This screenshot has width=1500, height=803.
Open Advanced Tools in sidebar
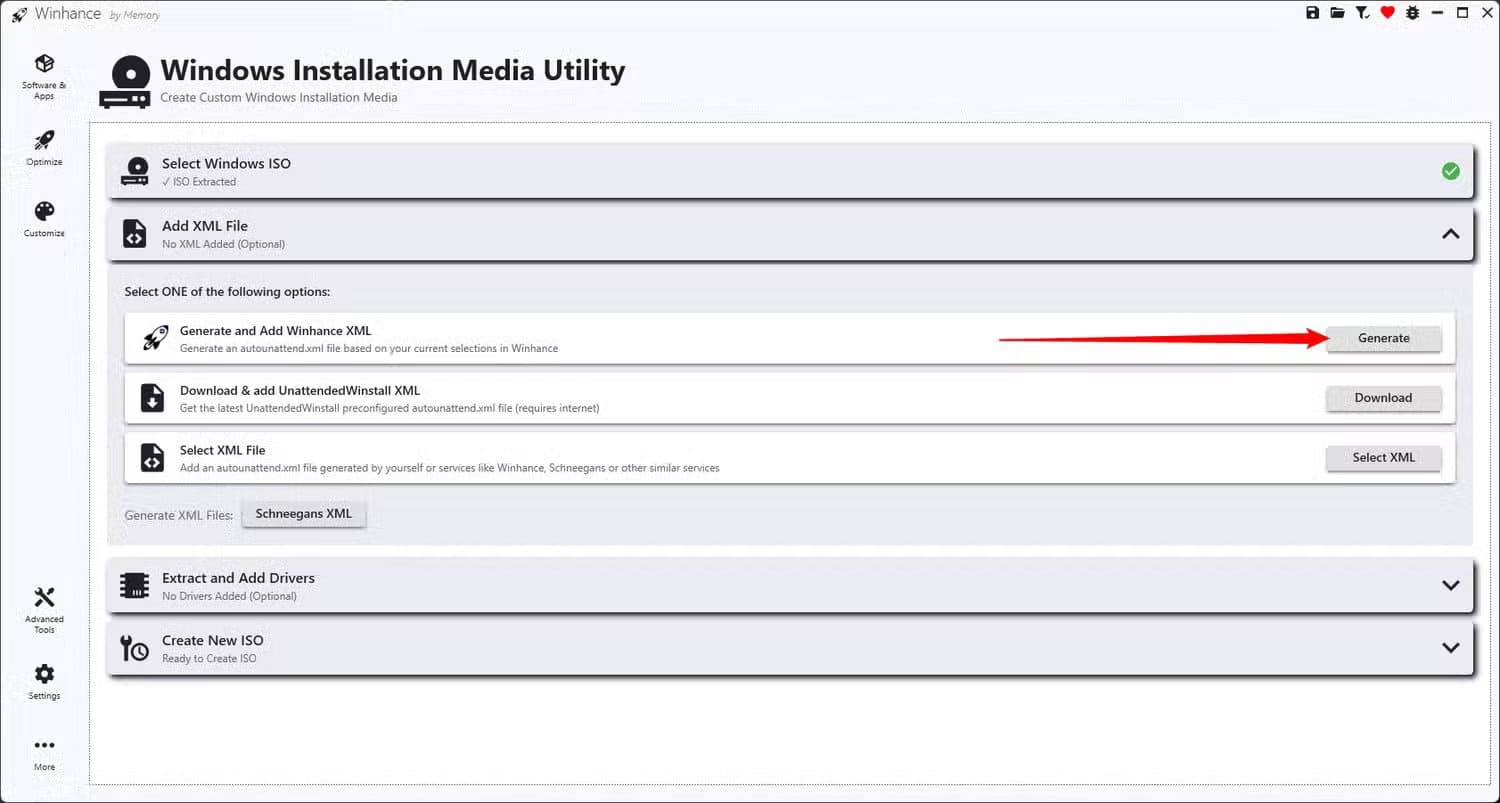(x=44, y=610)
